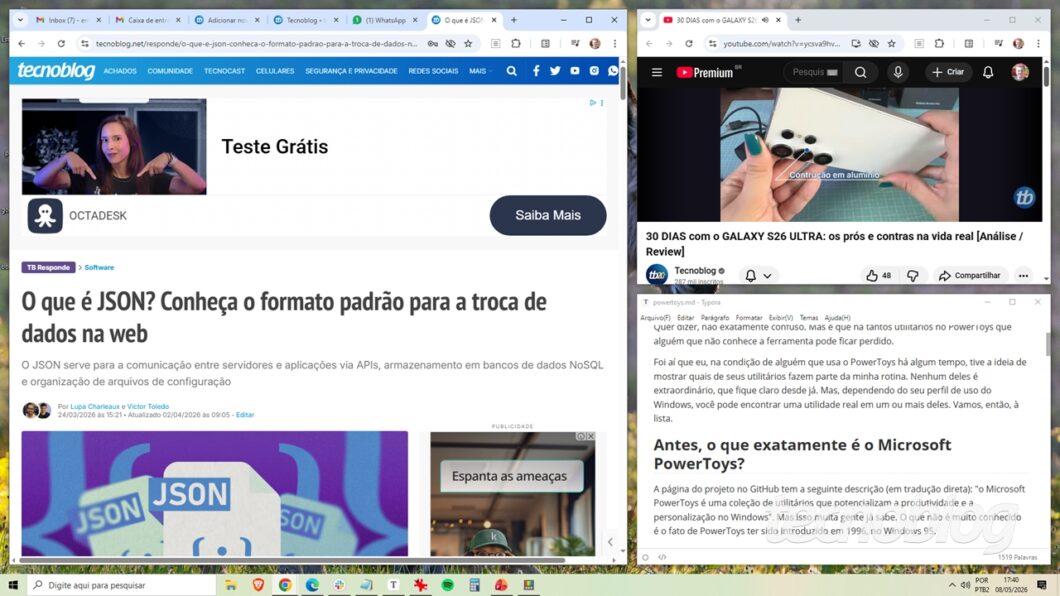Open Tecnoblog's Twitter icon in header
Screen dimensions: 1060x596
tap(555, 71)
